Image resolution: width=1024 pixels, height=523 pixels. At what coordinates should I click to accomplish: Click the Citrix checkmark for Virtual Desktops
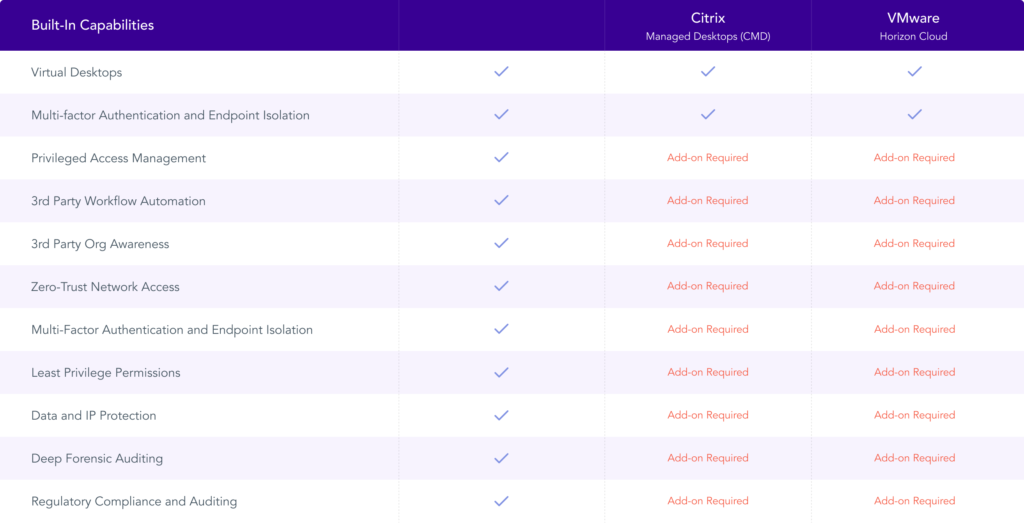[x=708, y=71]
